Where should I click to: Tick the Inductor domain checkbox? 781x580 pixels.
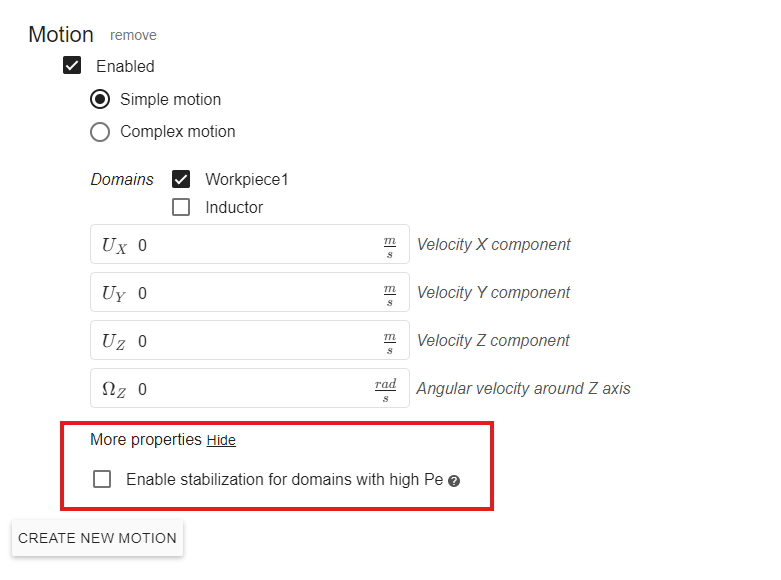click(x=181, y=207)
